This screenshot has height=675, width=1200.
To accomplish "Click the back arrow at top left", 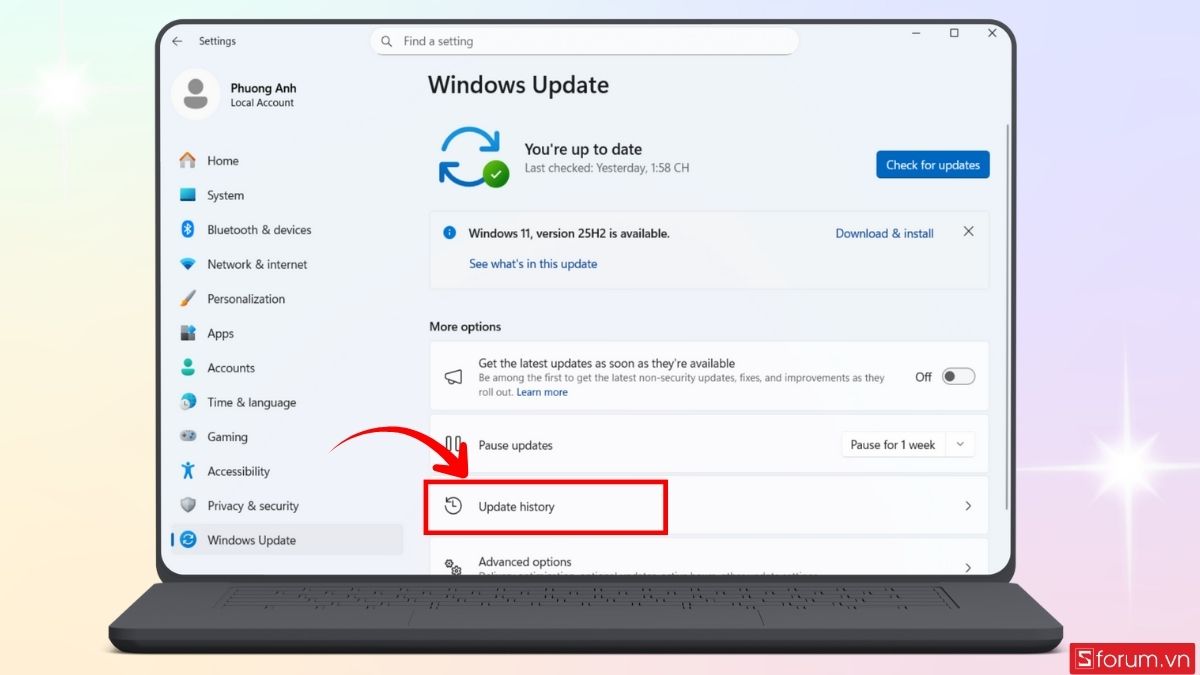I will [x=177, y=41].
